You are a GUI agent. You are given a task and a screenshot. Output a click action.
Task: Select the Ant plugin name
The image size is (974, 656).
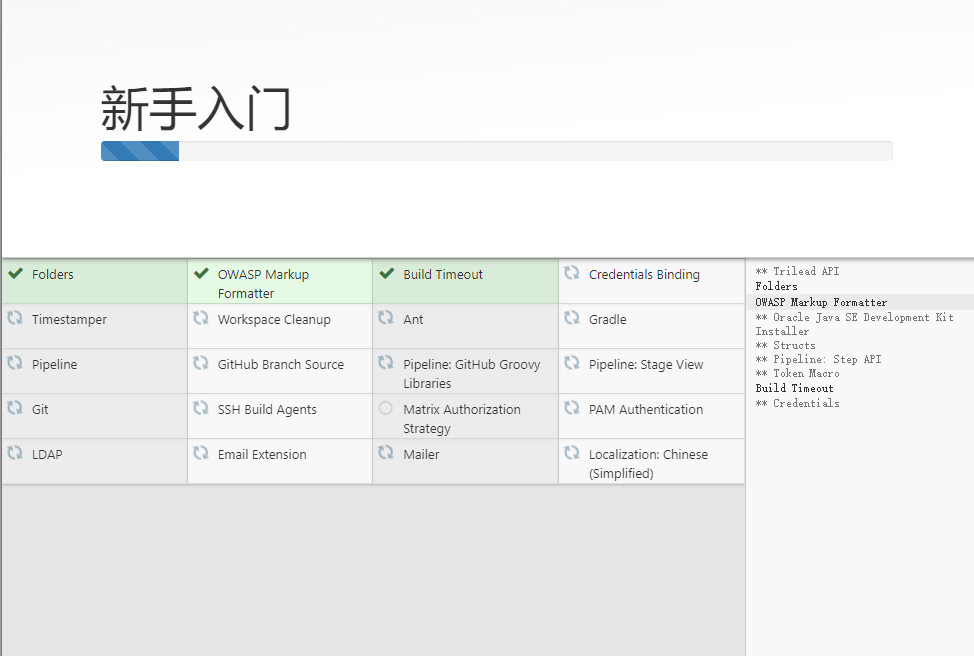pyautogui.click(x=413, y=319)
